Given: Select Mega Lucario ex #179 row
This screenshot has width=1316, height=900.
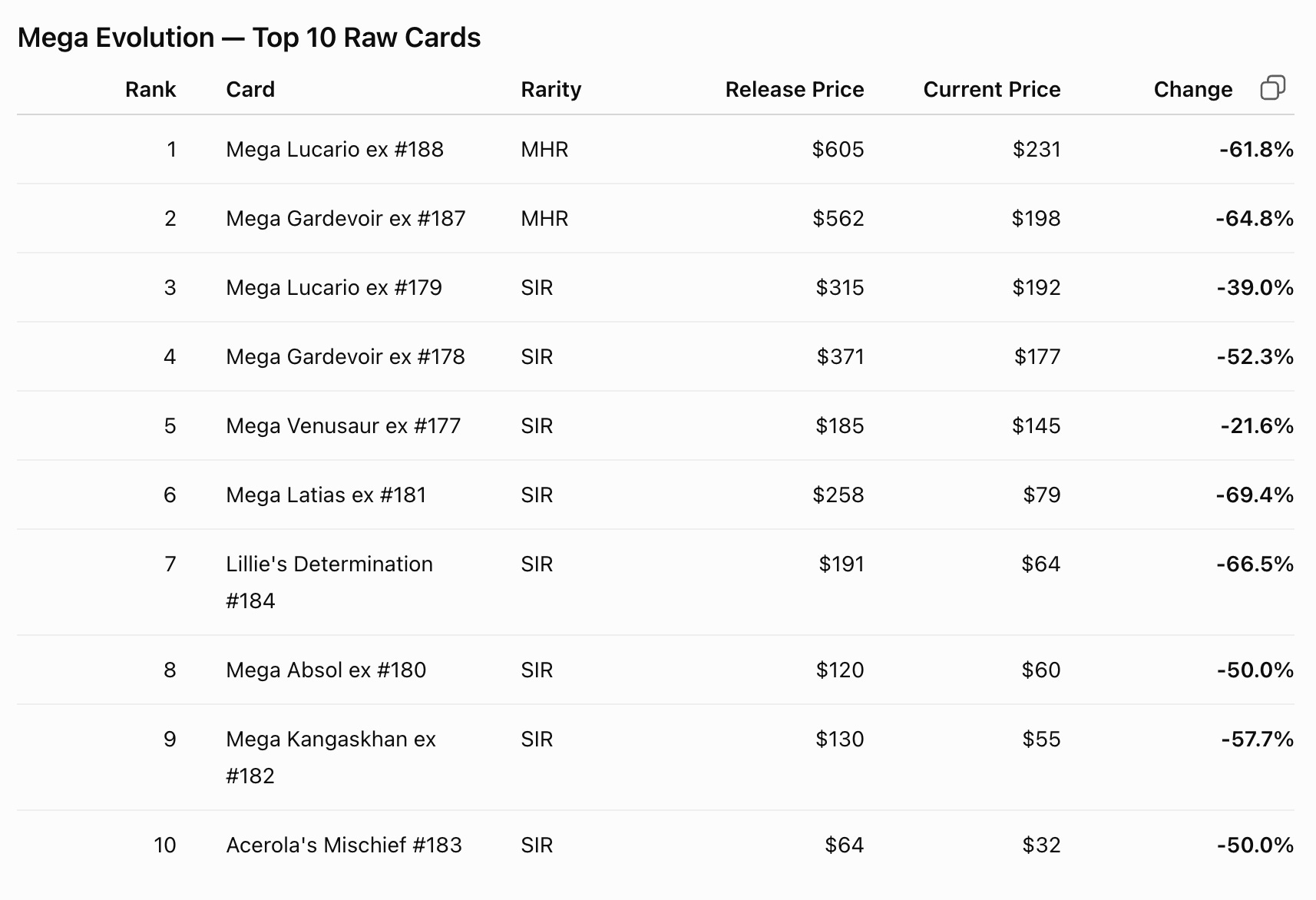Looking at the screenshot, I should 656,287.
